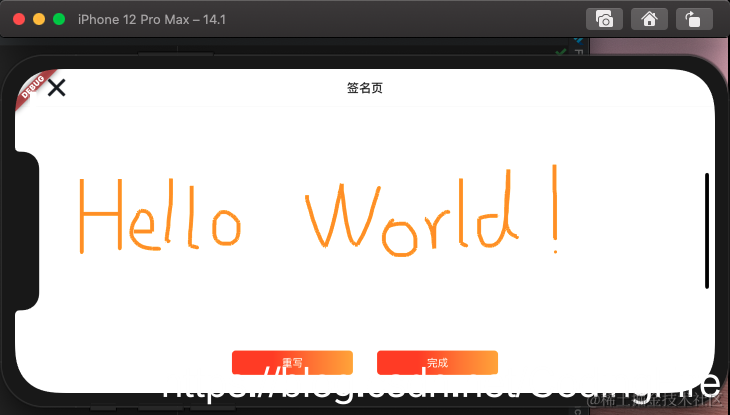Go to home screen via house icon

(x=649, y=20)
